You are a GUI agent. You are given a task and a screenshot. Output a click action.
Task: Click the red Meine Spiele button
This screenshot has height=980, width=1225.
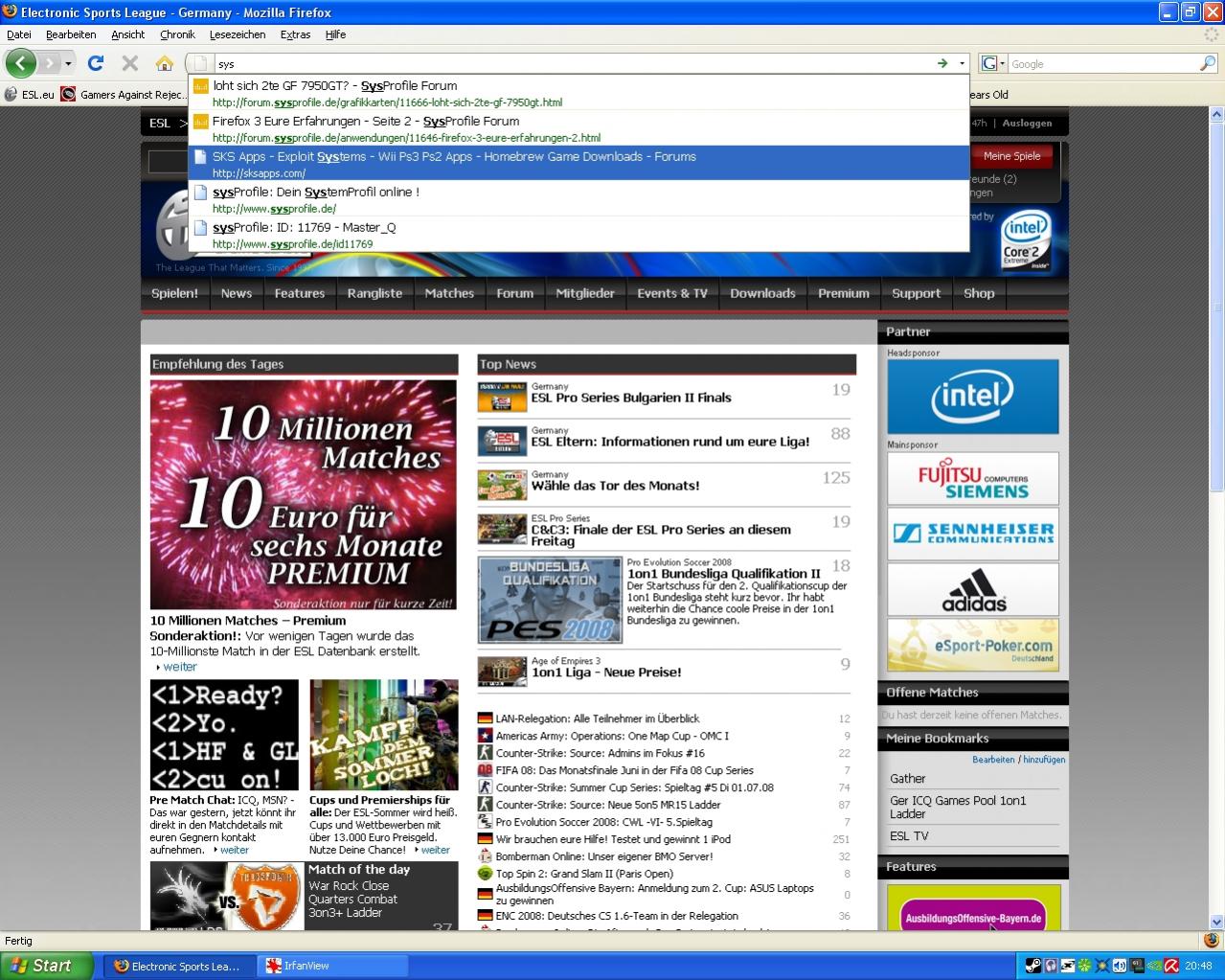click(x=1011, y=156)
